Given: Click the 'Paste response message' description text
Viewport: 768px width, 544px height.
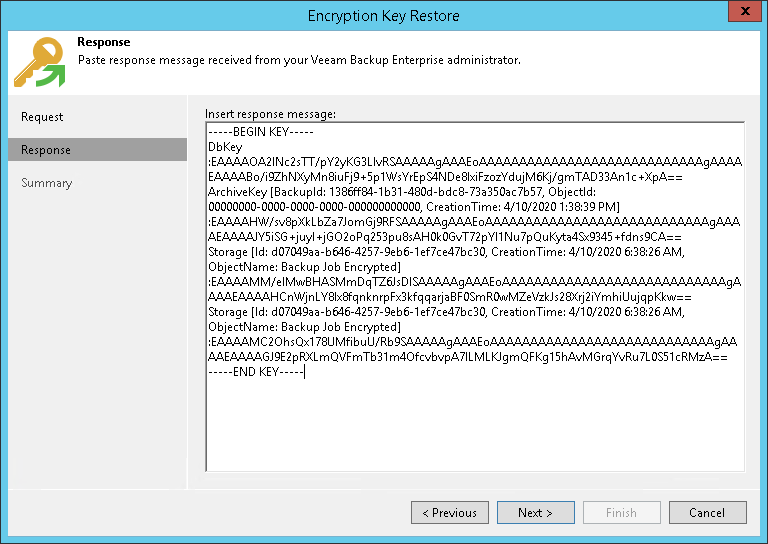Looking at the screenshot, I should (x=299, y=60).
